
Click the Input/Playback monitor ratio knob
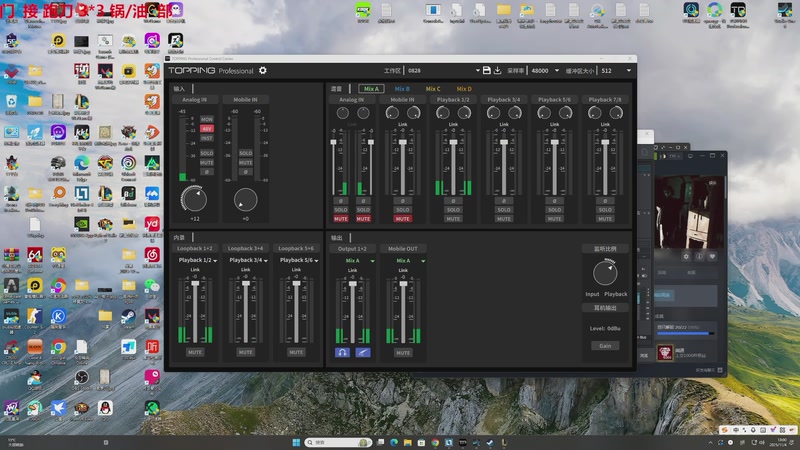(x=605, y=273)
